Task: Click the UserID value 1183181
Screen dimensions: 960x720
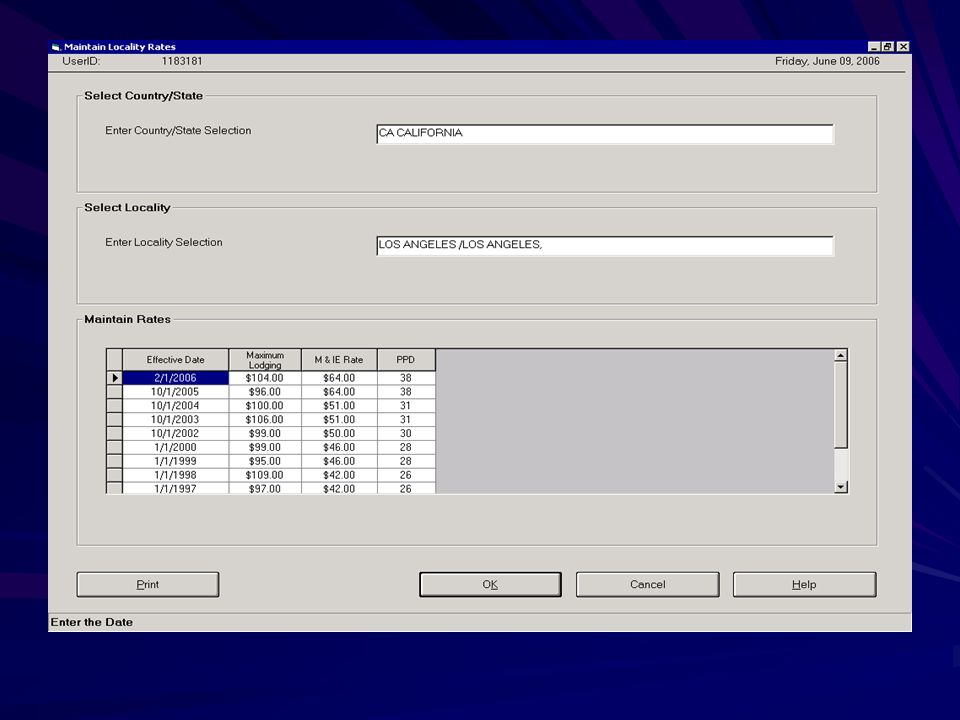Action: (x=182, y=61)
